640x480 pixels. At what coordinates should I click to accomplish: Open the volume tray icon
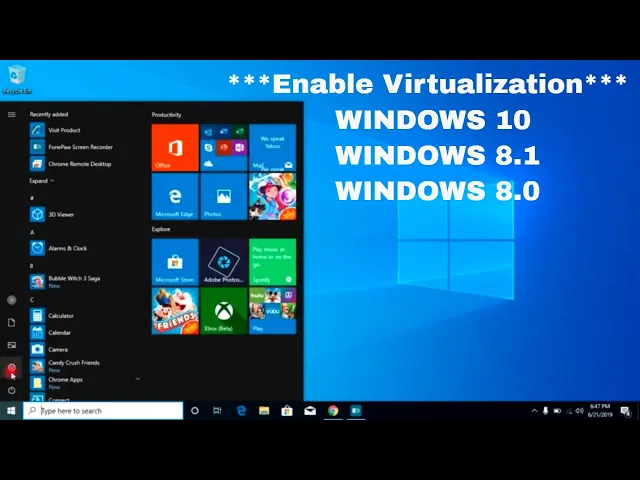pos(580,411)
